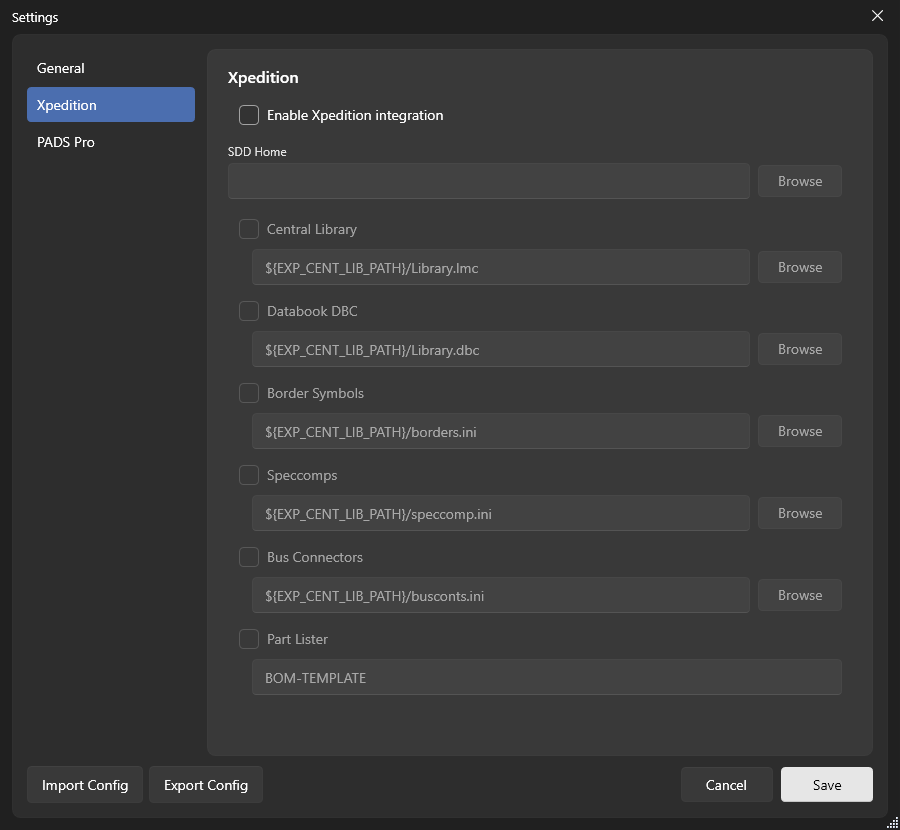Browse for the Speccomps file
The height and width of the screenshot is (830, 900).
[x=800, y=513]
